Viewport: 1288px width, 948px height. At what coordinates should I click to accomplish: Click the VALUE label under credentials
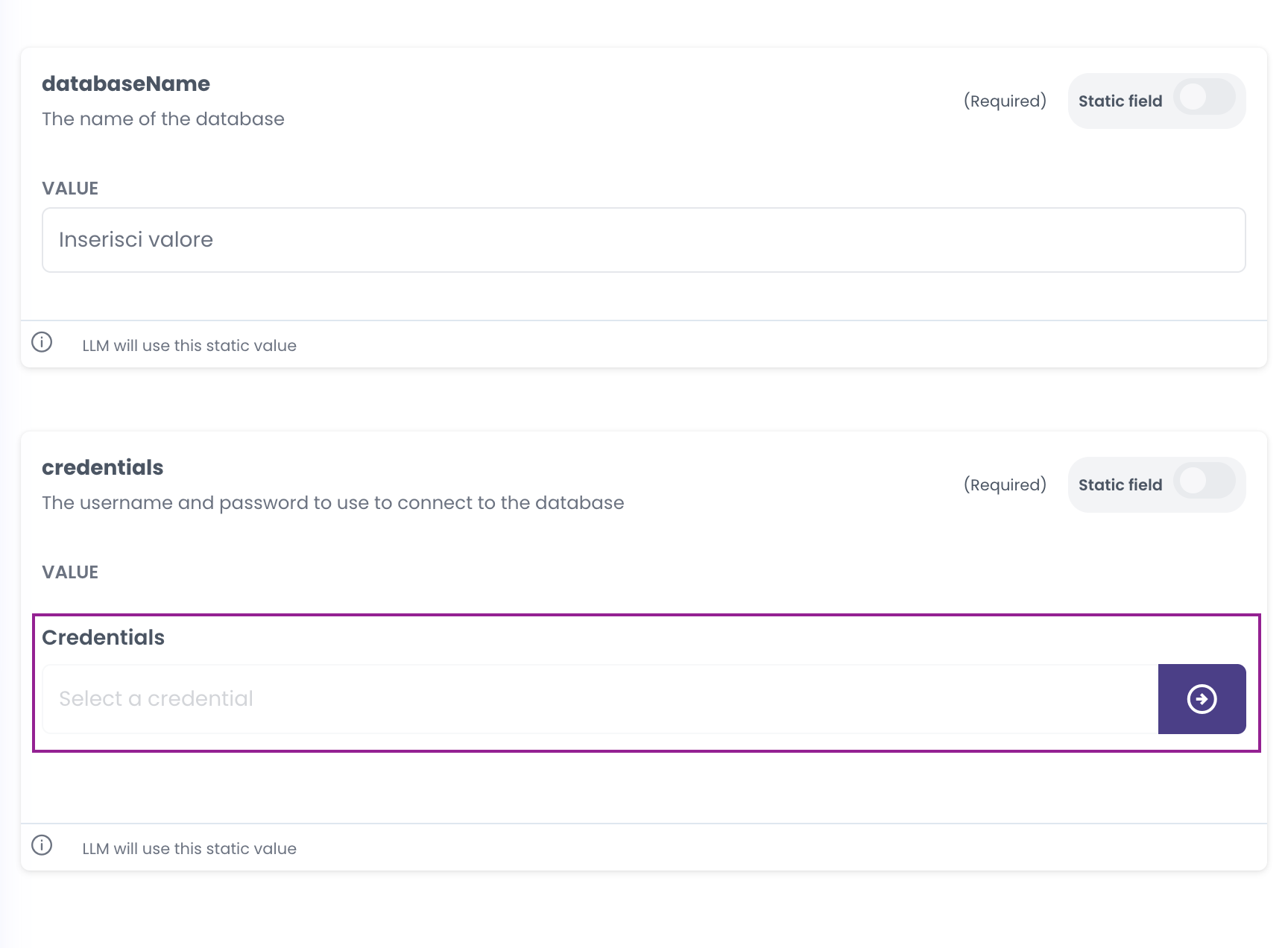click(70, 572)
